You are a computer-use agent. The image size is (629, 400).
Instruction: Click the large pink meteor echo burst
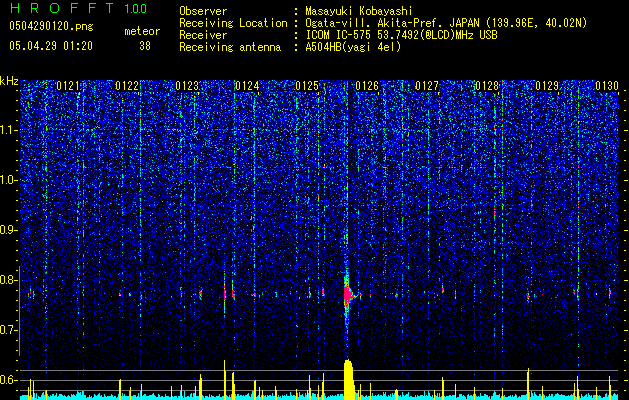pyautogui.click(x=348, y=295)
